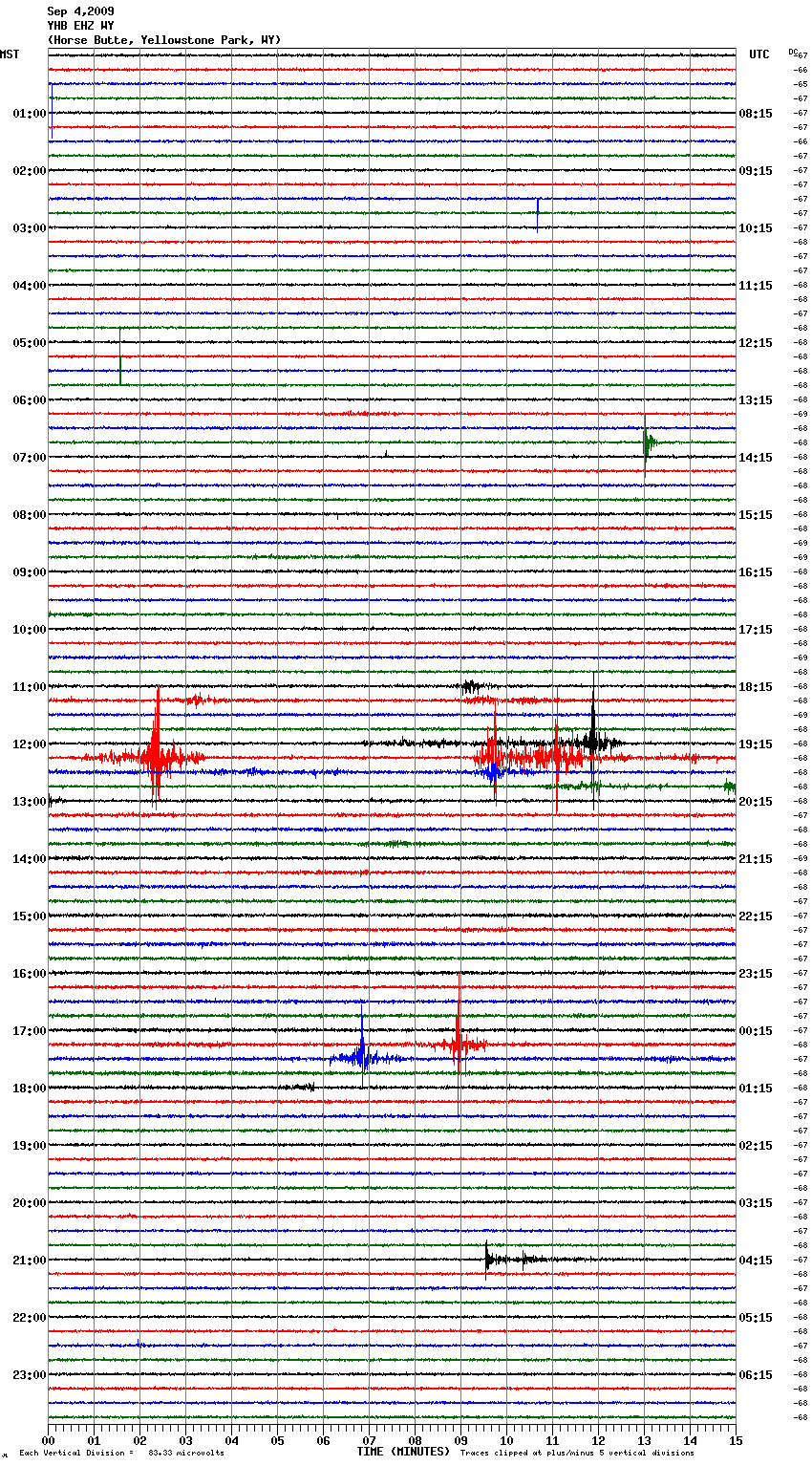Click the "MST" column header

click(x=10, y=54)
